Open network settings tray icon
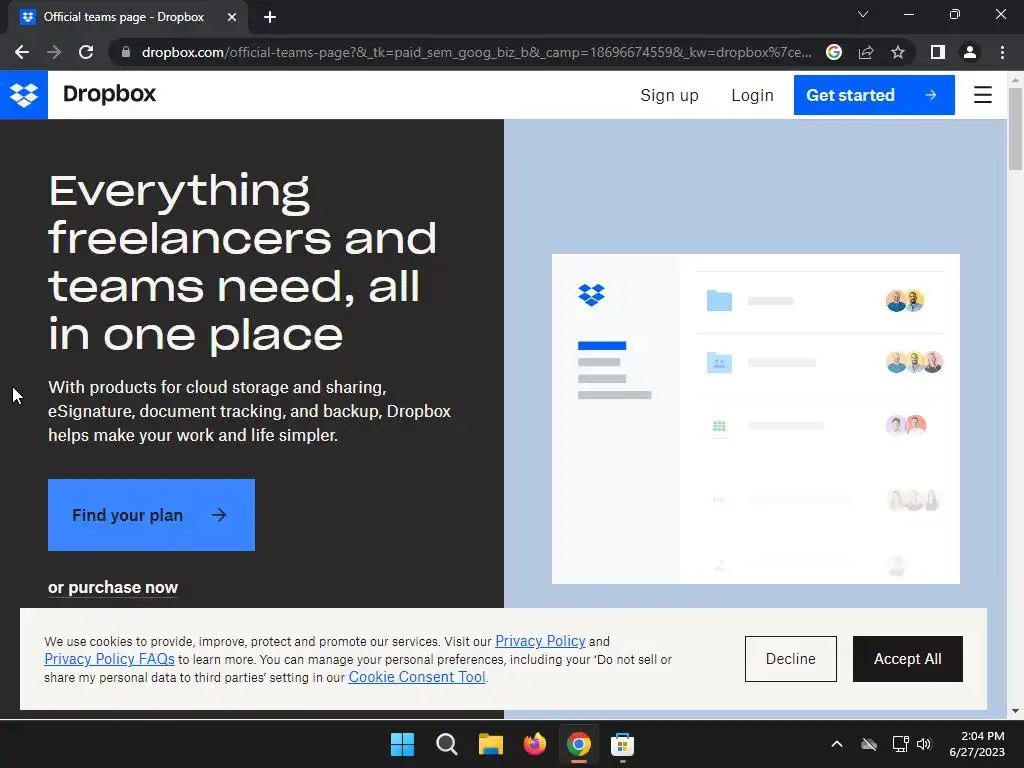Screen dimensions: 1024x768 (x=900, y=744)
